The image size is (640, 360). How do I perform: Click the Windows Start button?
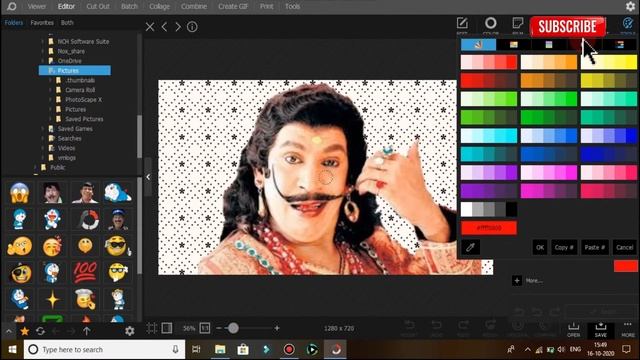click(12, 349)
